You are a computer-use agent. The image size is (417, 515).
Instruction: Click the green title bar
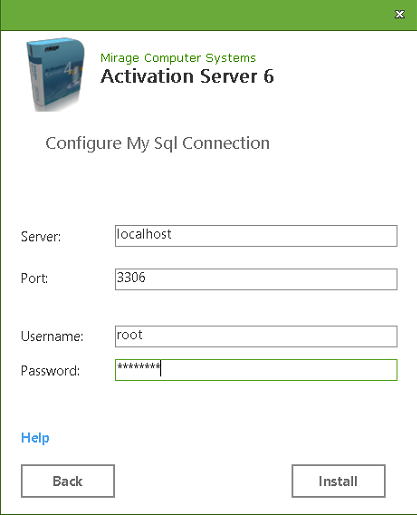pyautogui.click(x=197, y=15)
